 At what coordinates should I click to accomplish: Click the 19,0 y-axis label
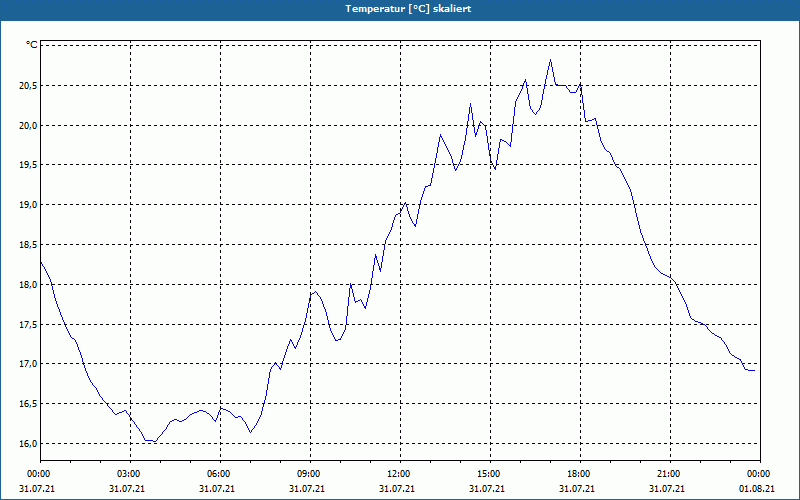pos(28,205)
